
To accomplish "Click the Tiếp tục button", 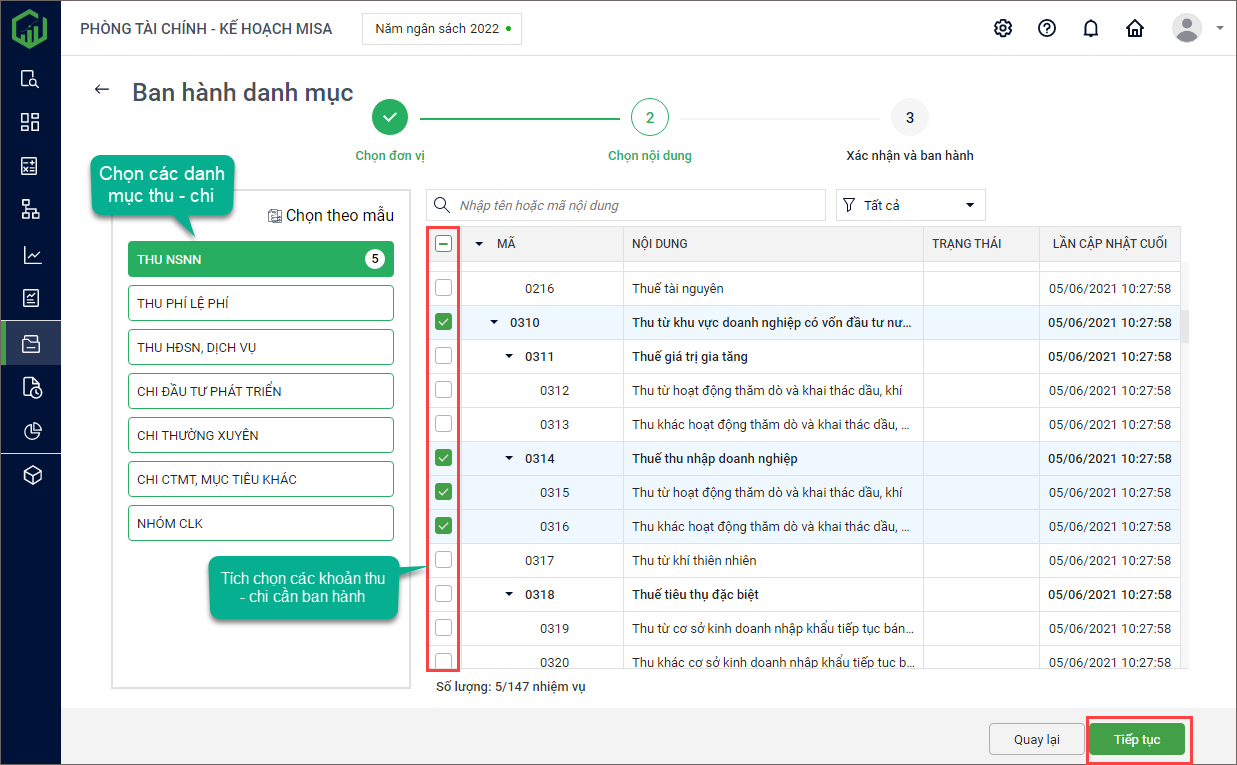I will pyautogui.click(x=1137, y=739).
